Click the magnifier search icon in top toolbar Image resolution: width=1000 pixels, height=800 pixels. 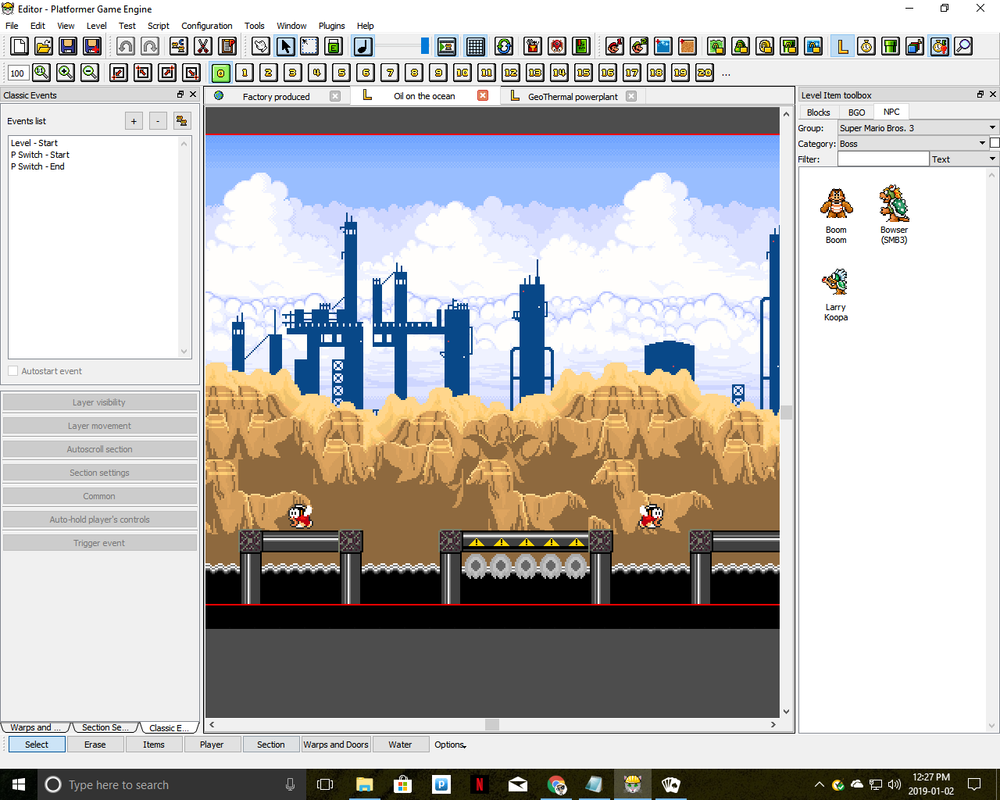(964, 46)
